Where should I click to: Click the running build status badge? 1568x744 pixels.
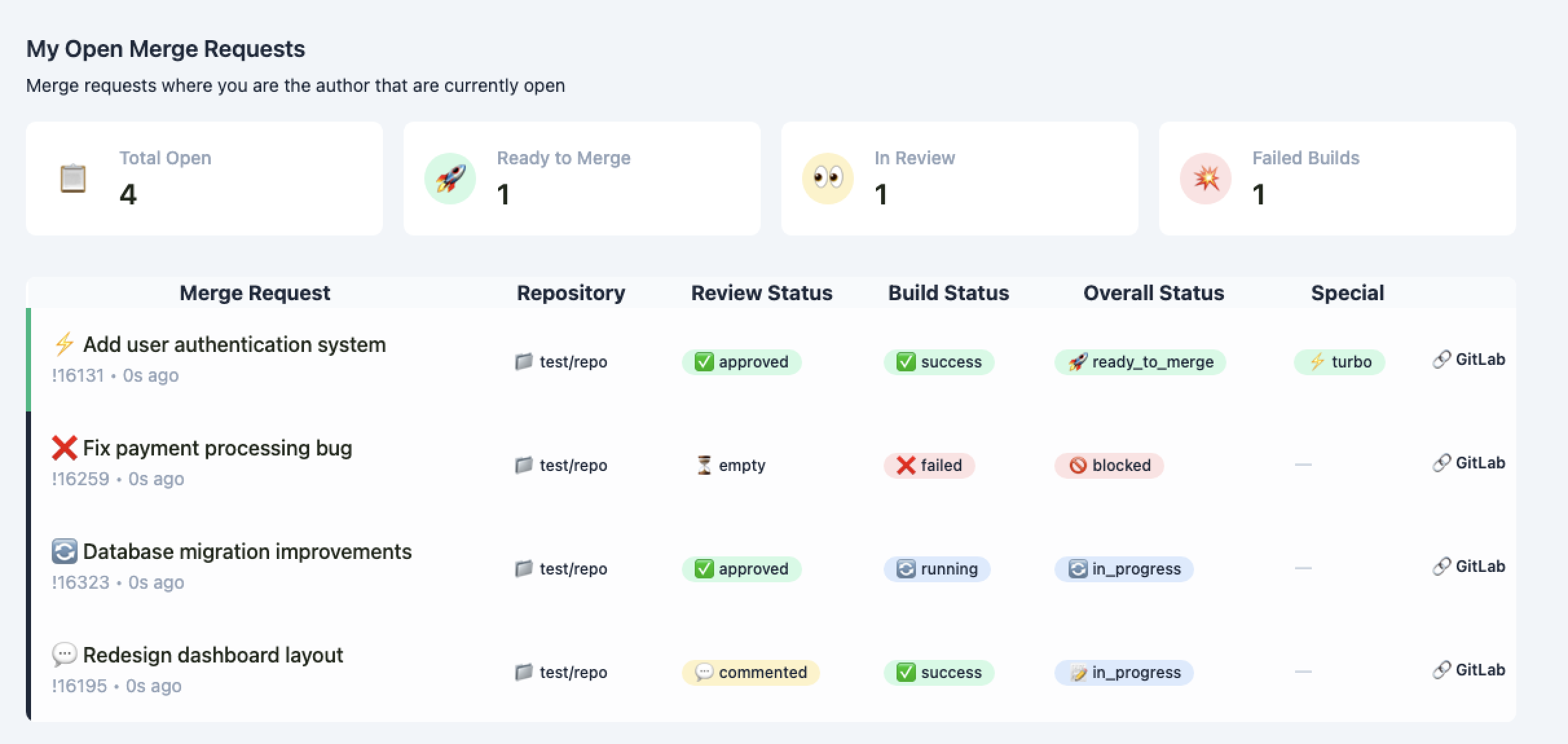[937, 569]
